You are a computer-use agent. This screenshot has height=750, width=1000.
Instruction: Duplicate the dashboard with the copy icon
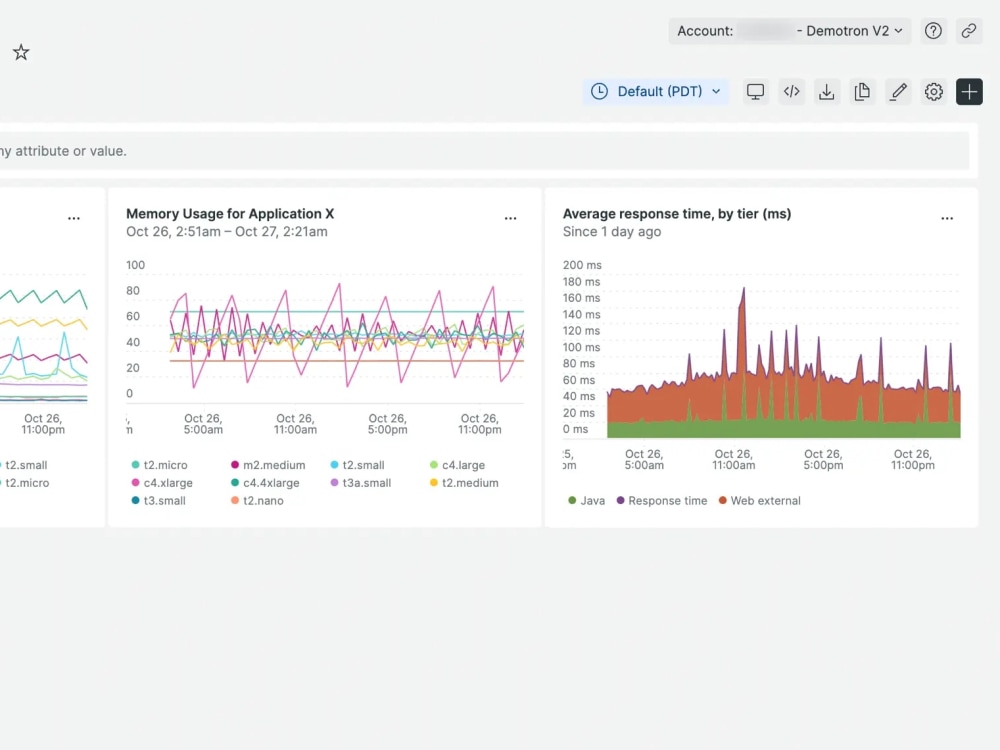[862, 92]
